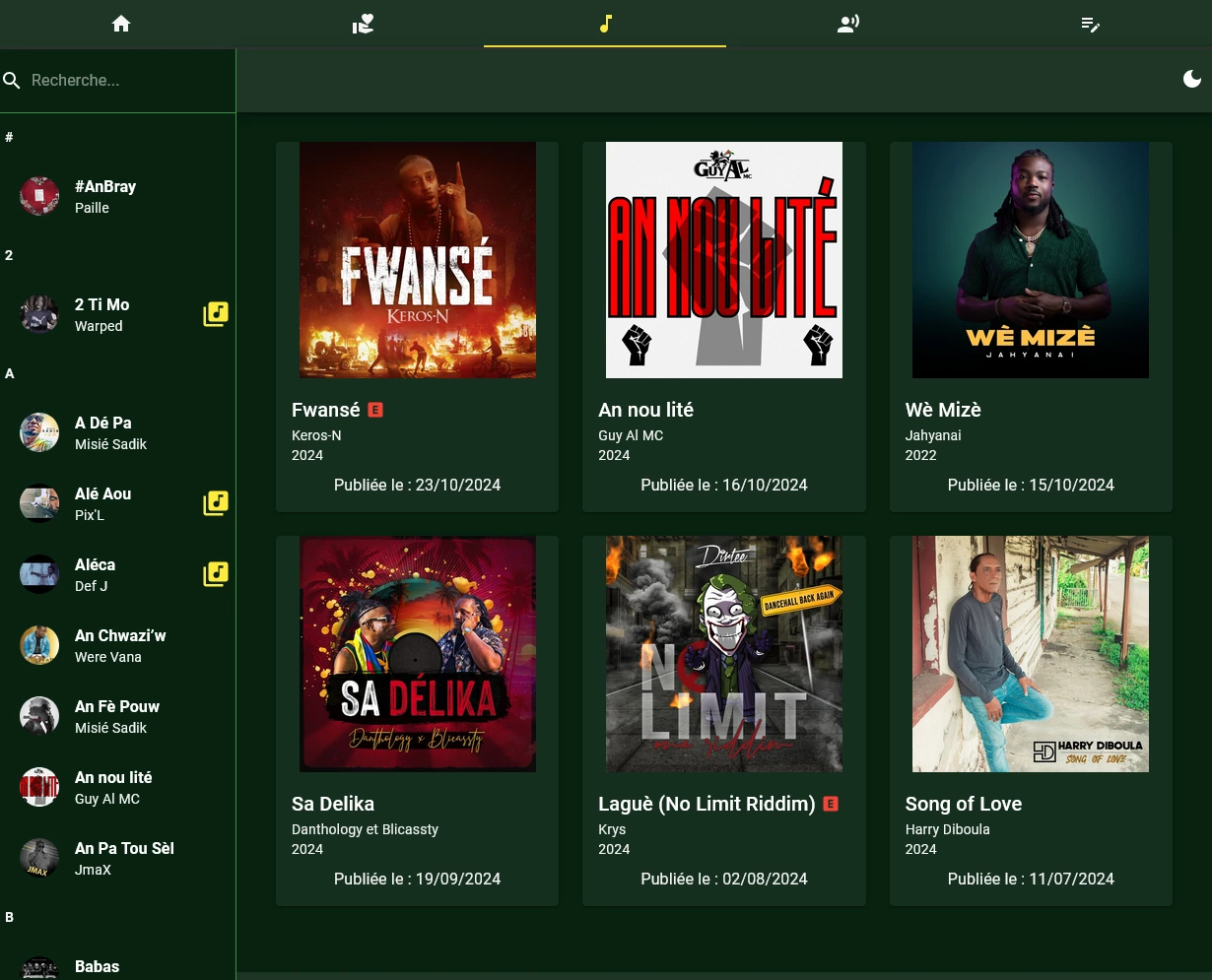Open the home tab icon

tap(121, 24)
